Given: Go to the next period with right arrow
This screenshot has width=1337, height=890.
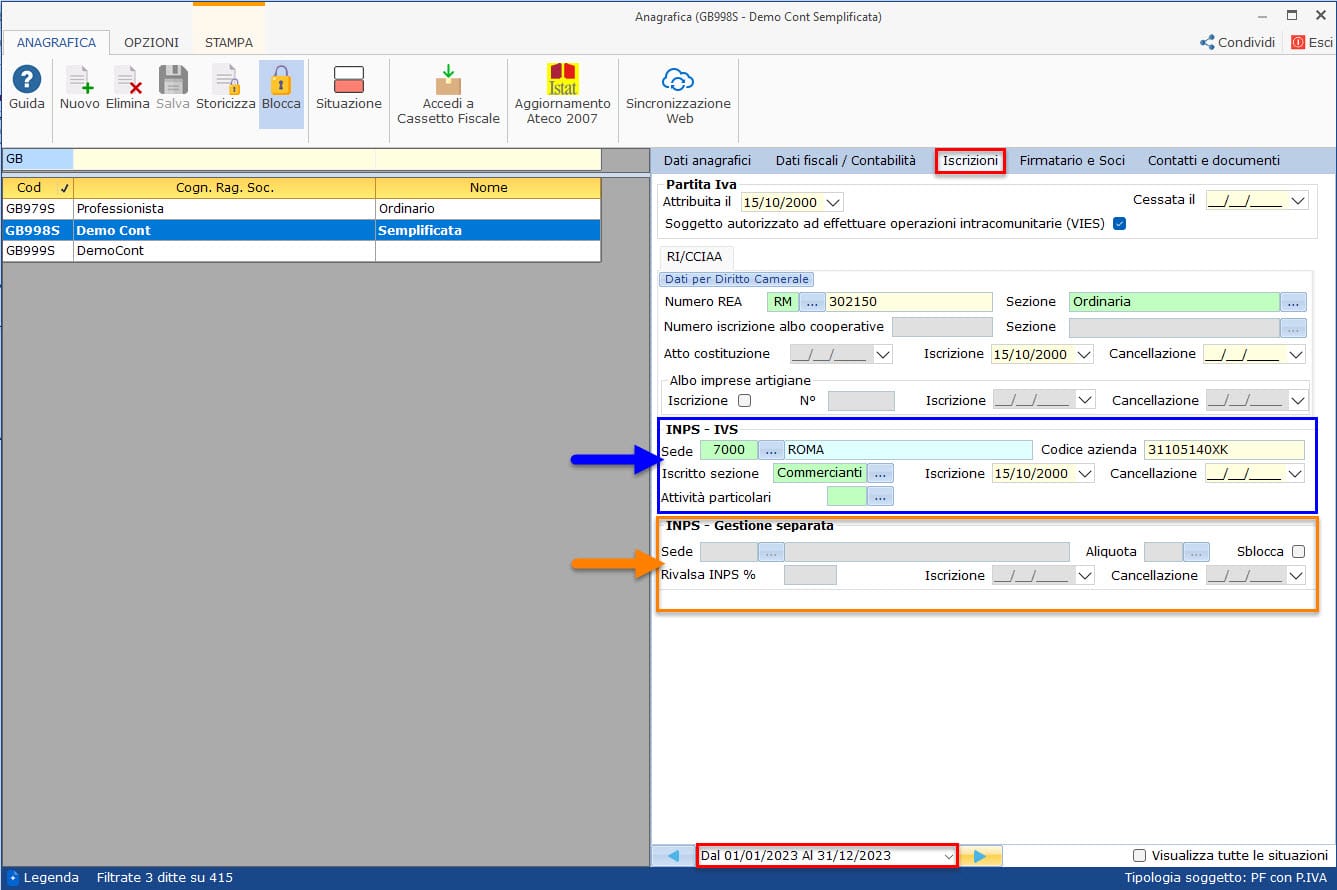Looking at the screenshot, I should pos(980,856).
